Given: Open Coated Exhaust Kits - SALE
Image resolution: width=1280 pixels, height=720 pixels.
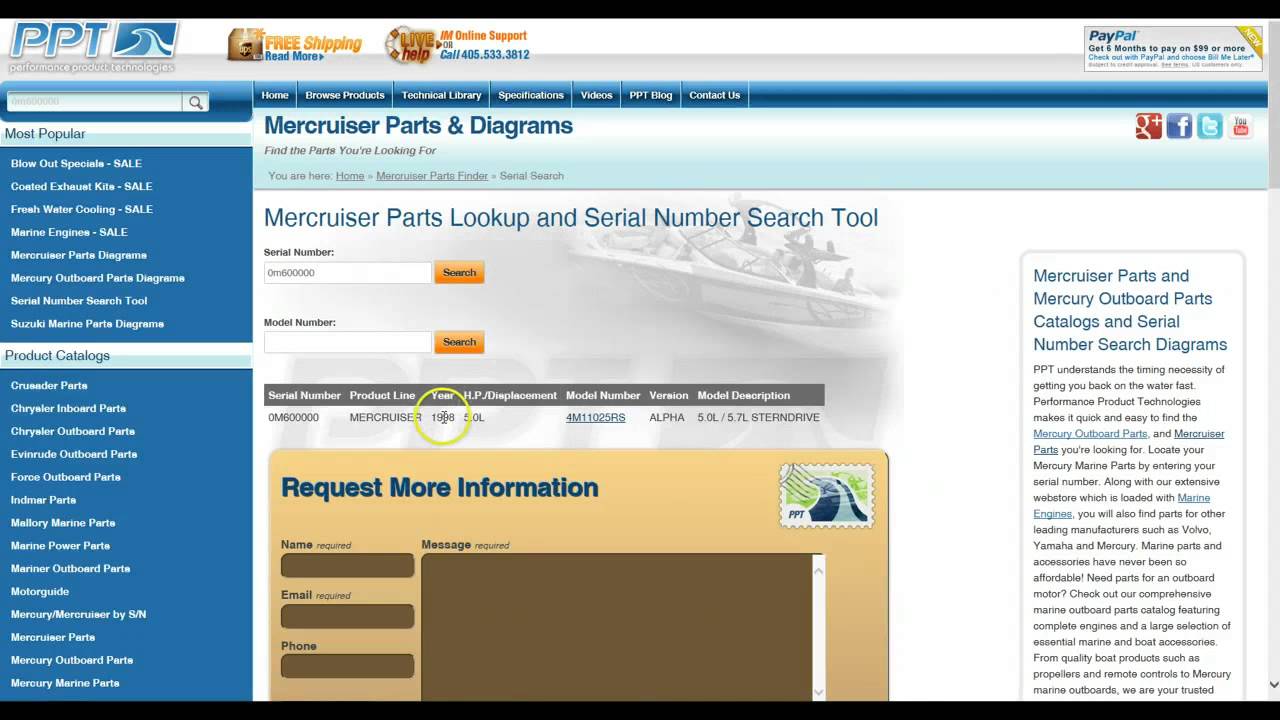Looking at the screenshot, I should (x=82, y=187).
